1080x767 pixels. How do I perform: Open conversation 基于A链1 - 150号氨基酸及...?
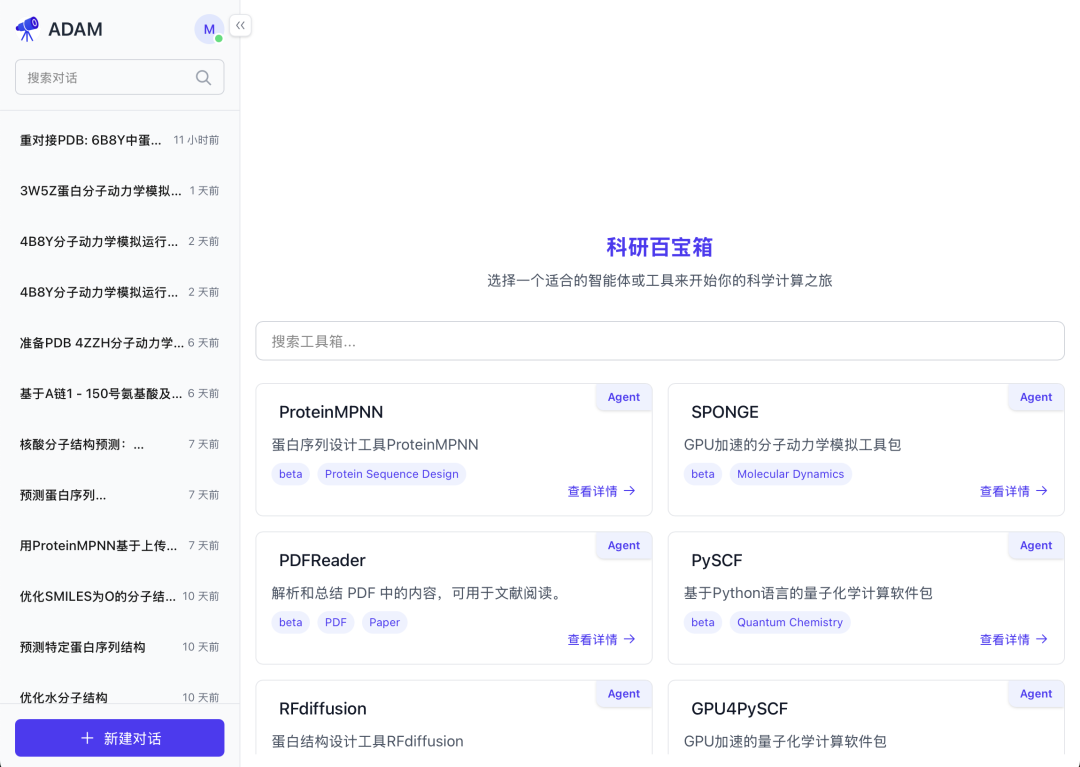119,394
